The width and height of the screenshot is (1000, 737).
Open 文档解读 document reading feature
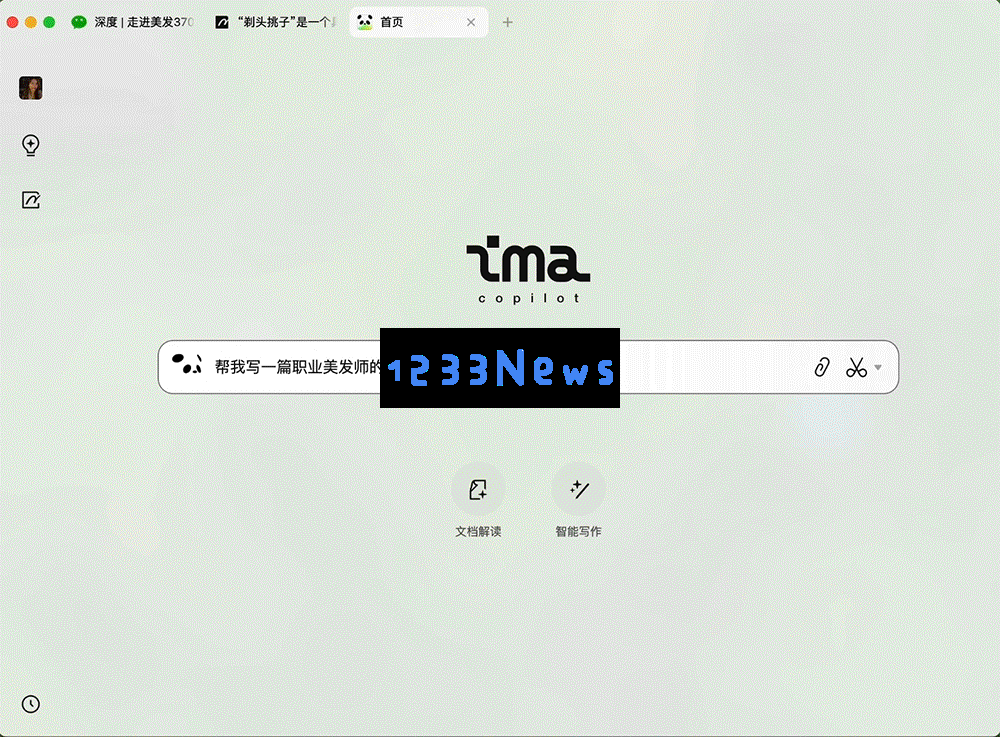(478, 502)
